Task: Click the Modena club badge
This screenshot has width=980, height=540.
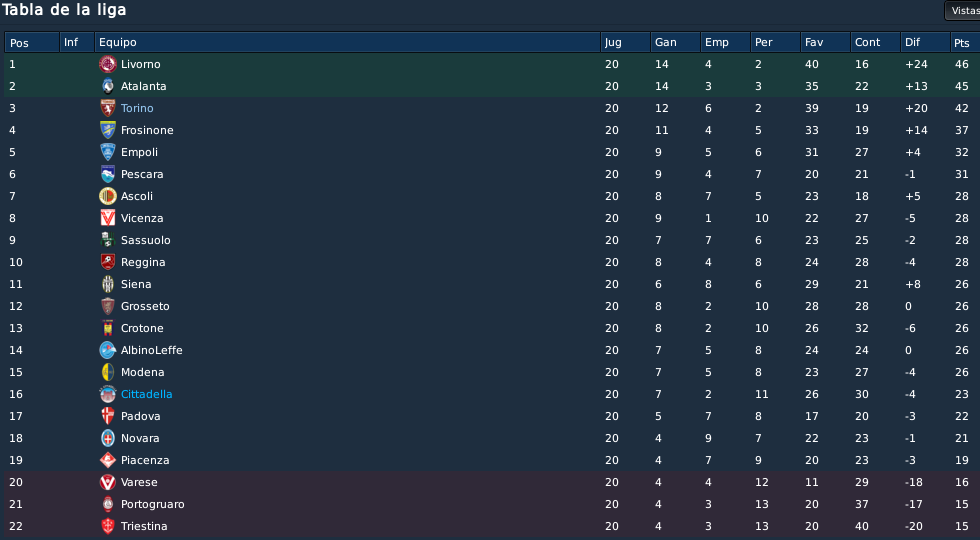Action: tap(108, 372)
